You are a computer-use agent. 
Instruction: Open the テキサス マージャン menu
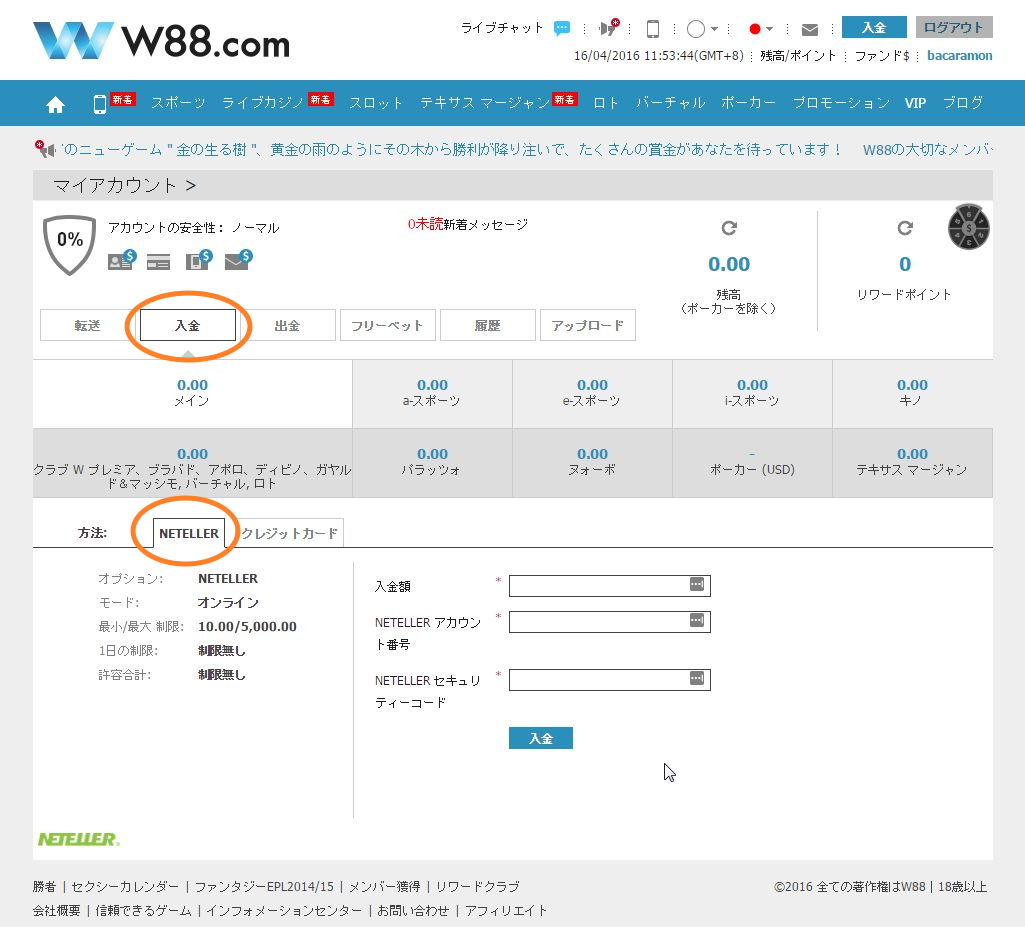pos(485,103)
